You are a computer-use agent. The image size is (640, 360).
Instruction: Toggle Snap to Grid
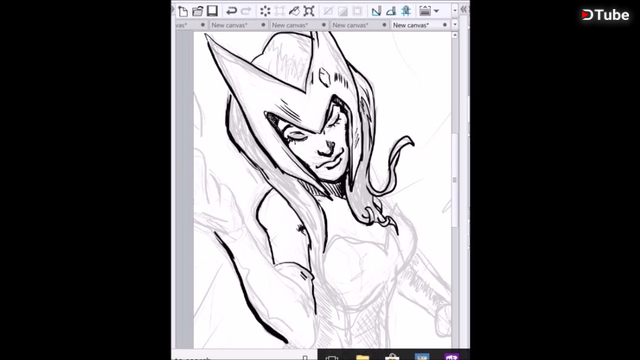pyautogui.click(x=406, y=11)
